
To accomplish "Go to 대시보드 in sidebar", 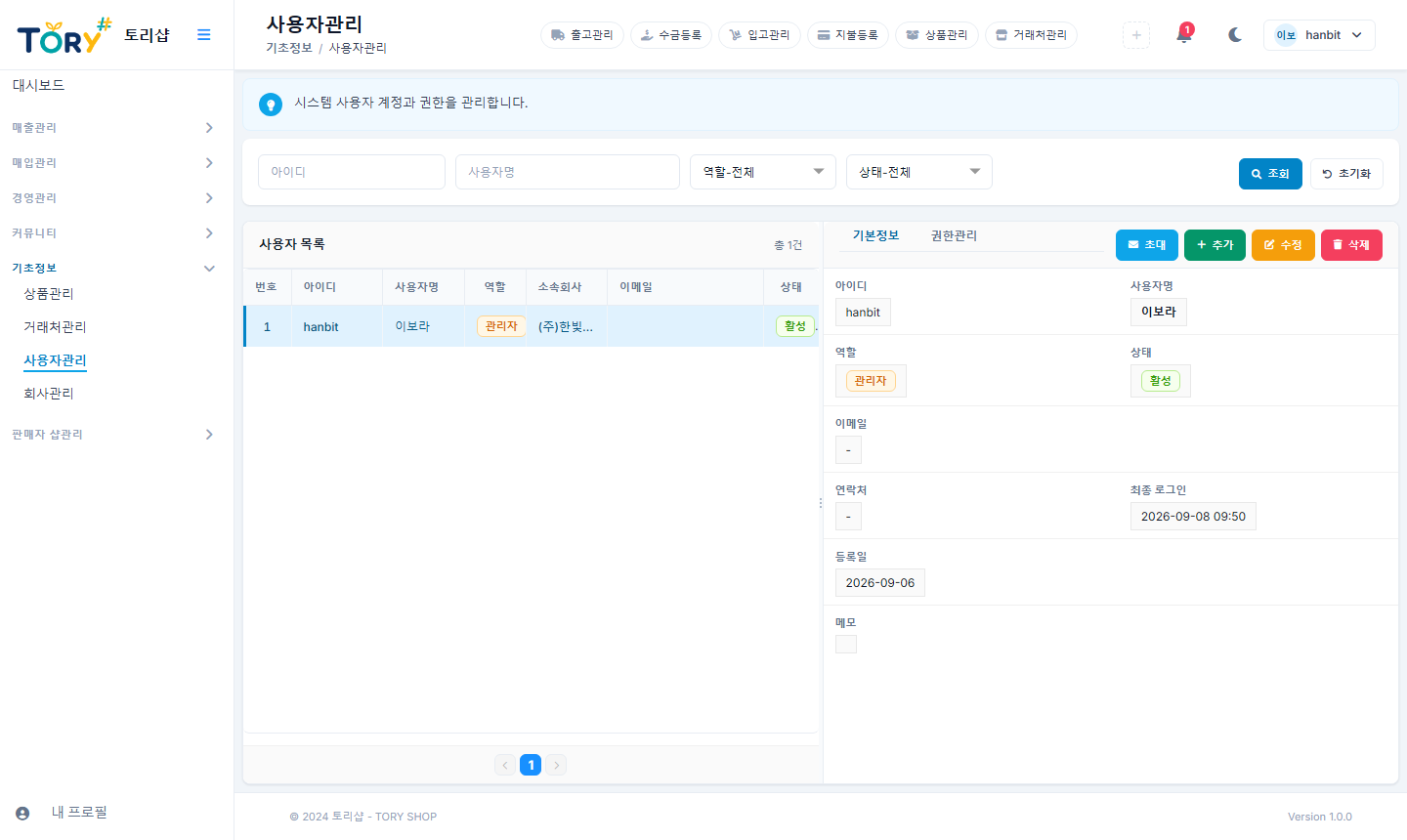I will click(x=39, y=86).
